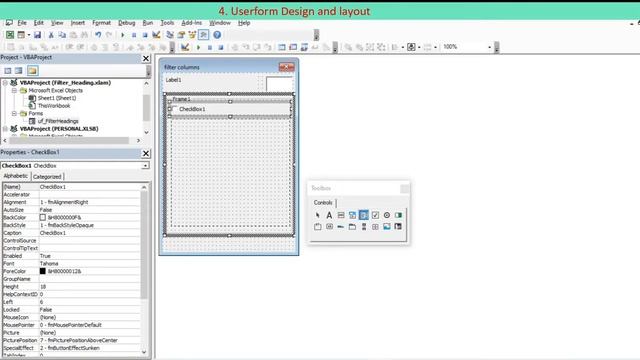Choose the OptionButton control in Toolbox
The image size is (640, 360).
(x=387, y=215)
